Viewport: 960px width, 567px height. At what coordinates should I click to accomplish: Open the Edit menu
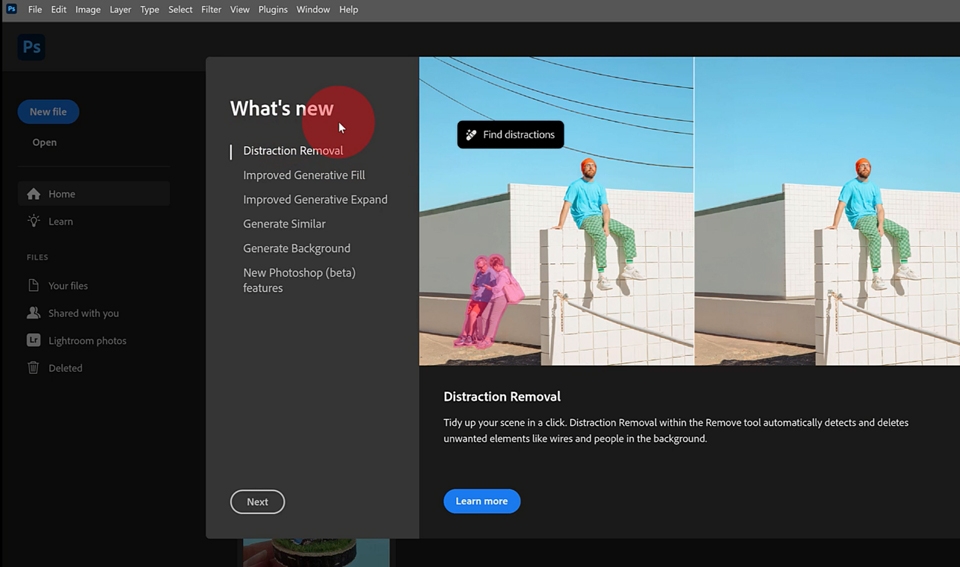click(58, 10)
